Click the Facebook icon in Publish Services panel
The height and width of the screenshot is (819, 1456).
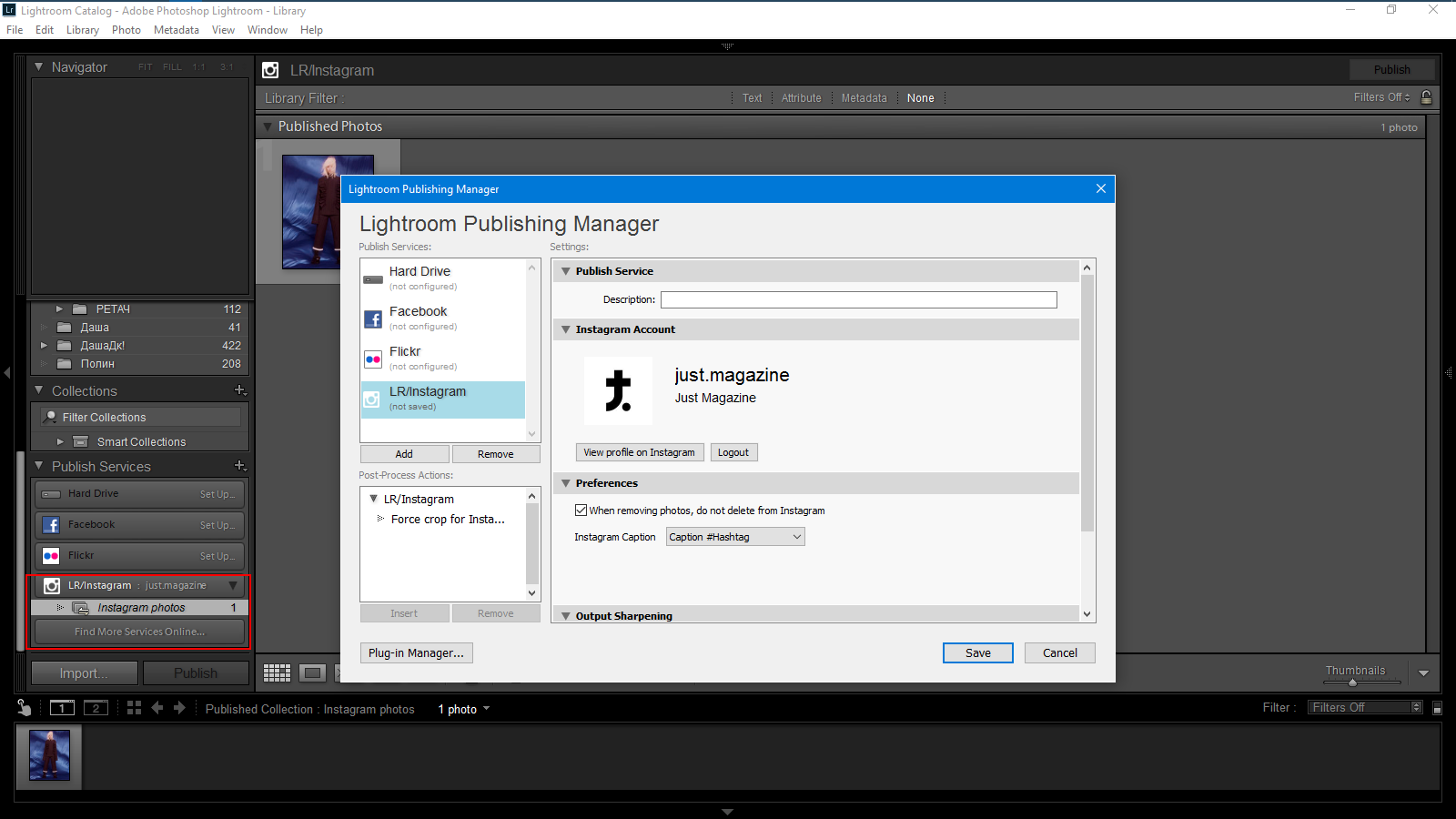tap(51, 525)
